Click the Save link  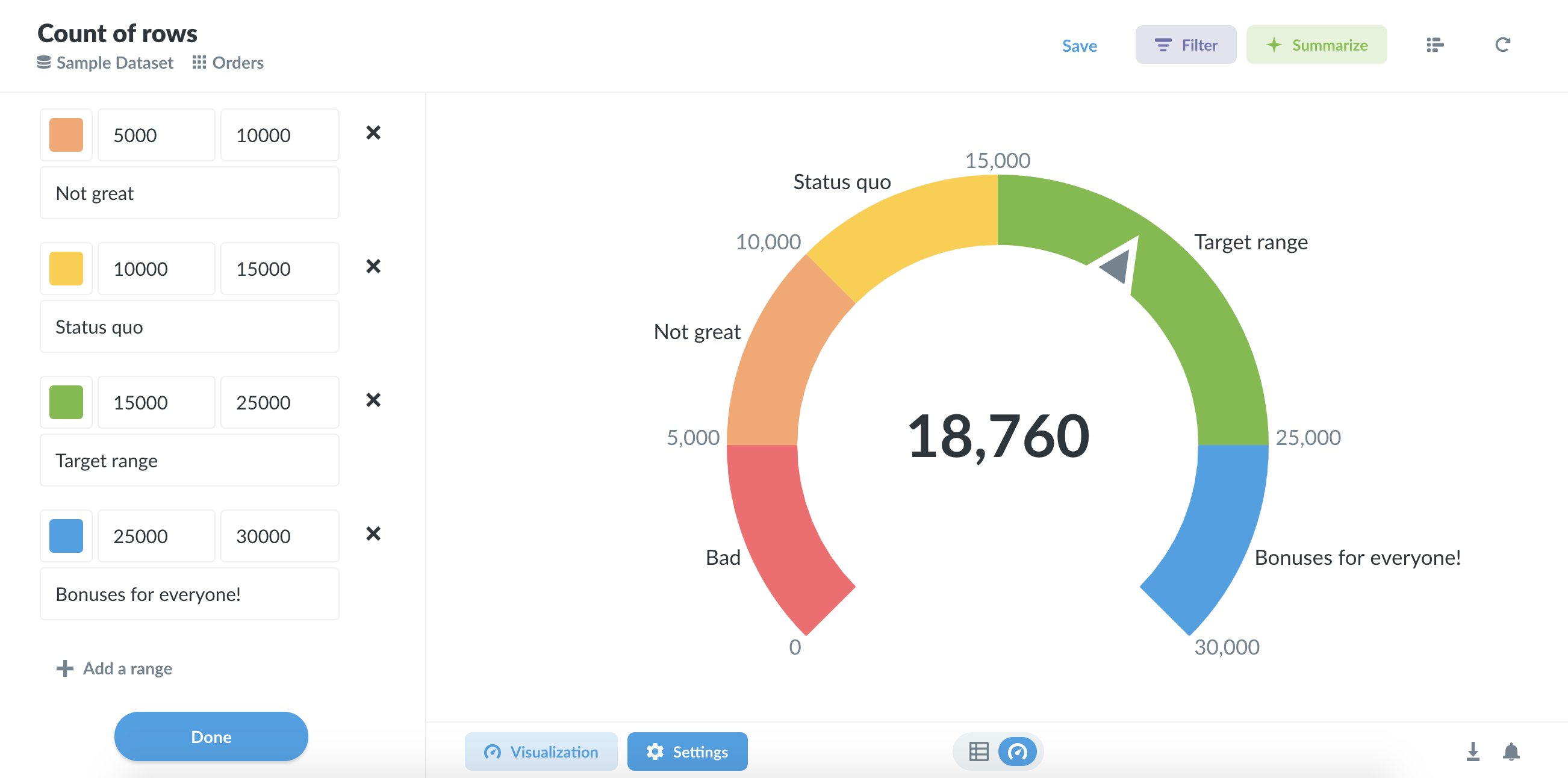pyautogui.click(x=1079, y=46)
